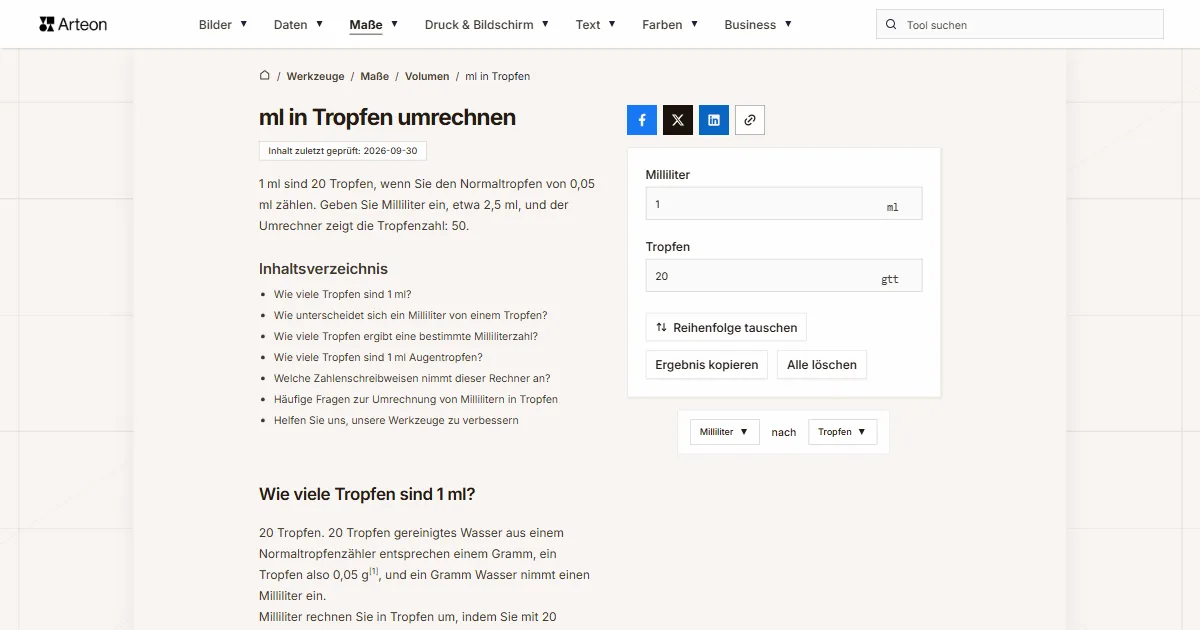Click the Inhaltsverzeichnis heading
The image size is (1200, 630).
pyautogui.click(x=323, y=268)
